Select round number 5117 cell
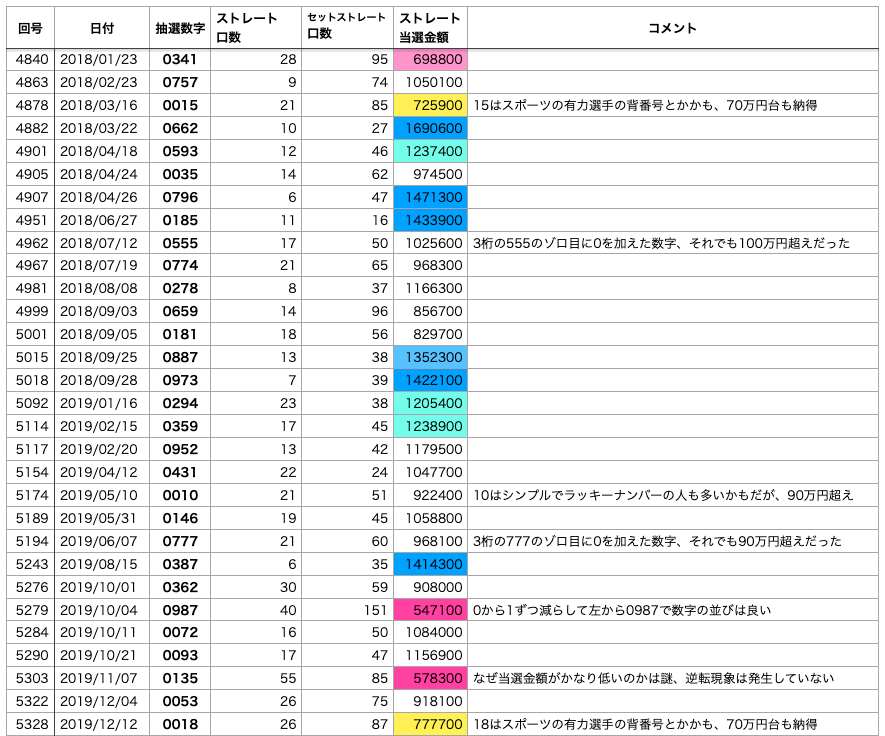The width and height of the screenshot is (885, 736). click(x=30, y=449)
